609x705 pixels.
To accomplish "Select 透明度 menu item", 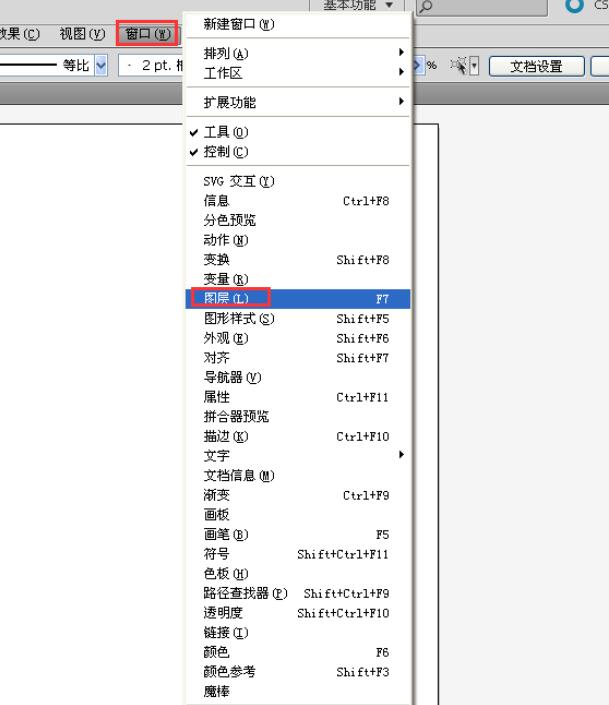I will (x=224, y=612).
